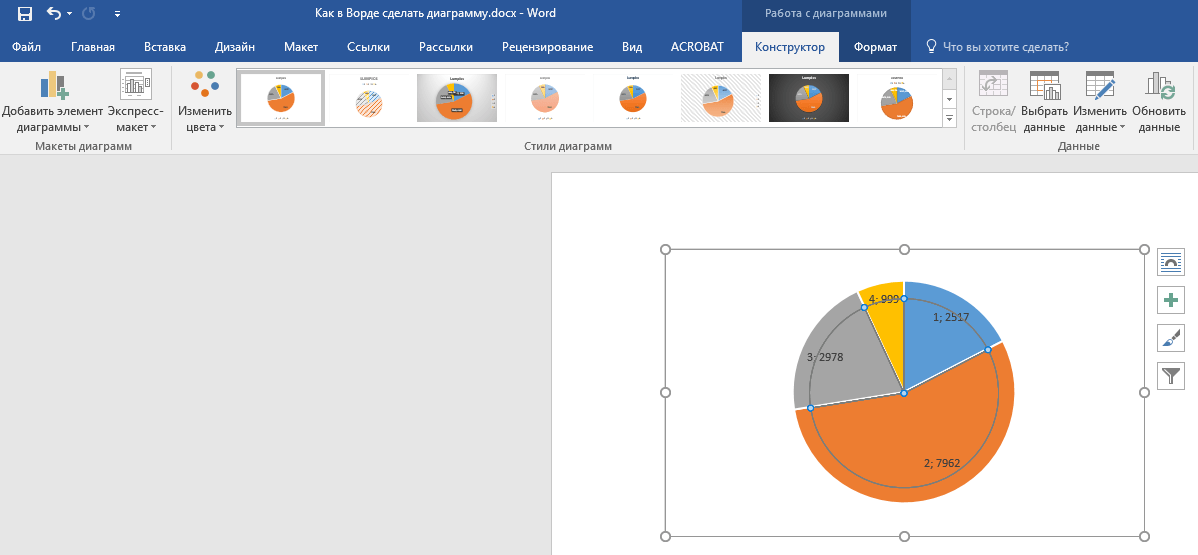Expand the chart styles gallery More arrow

coord(950,119)
